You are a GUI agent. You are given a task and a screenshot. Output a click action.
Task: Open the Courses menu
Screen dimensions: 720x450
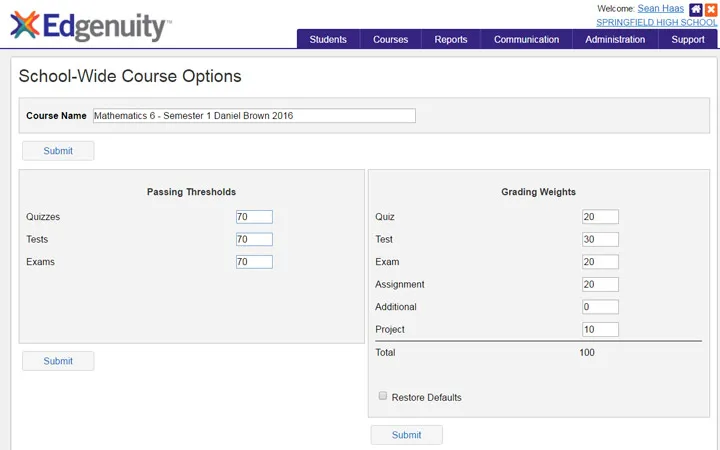click(x=390, y=40)
